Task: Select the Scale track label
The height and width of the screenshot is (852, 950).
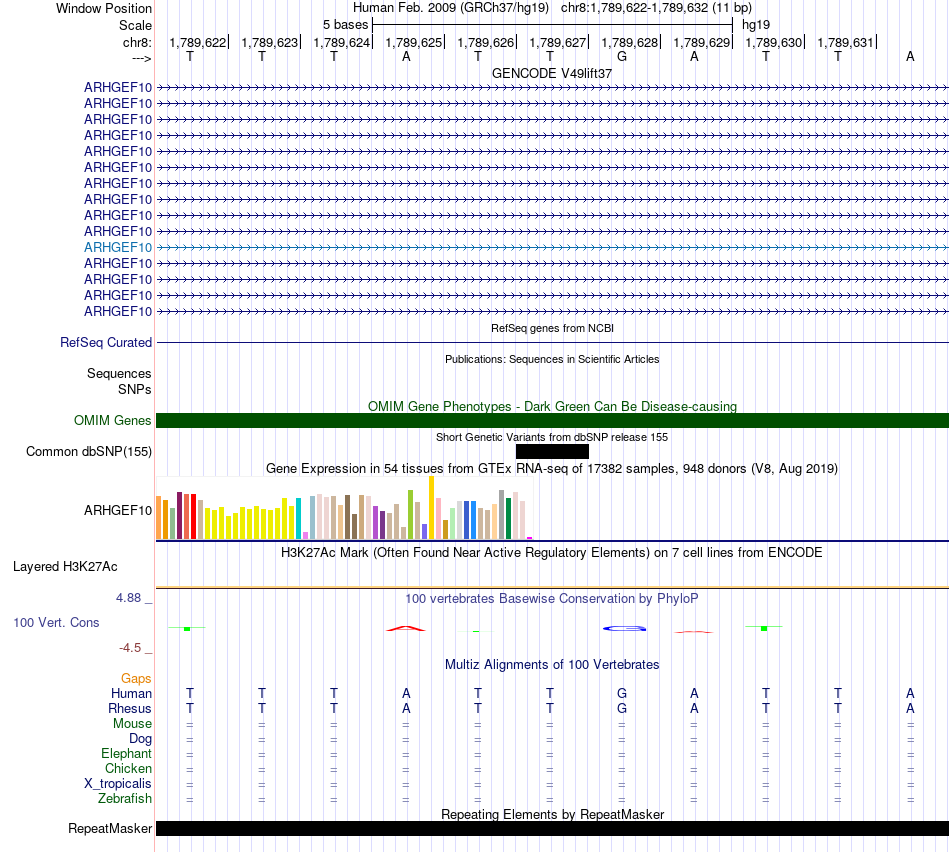Action: tap(135, 25)
